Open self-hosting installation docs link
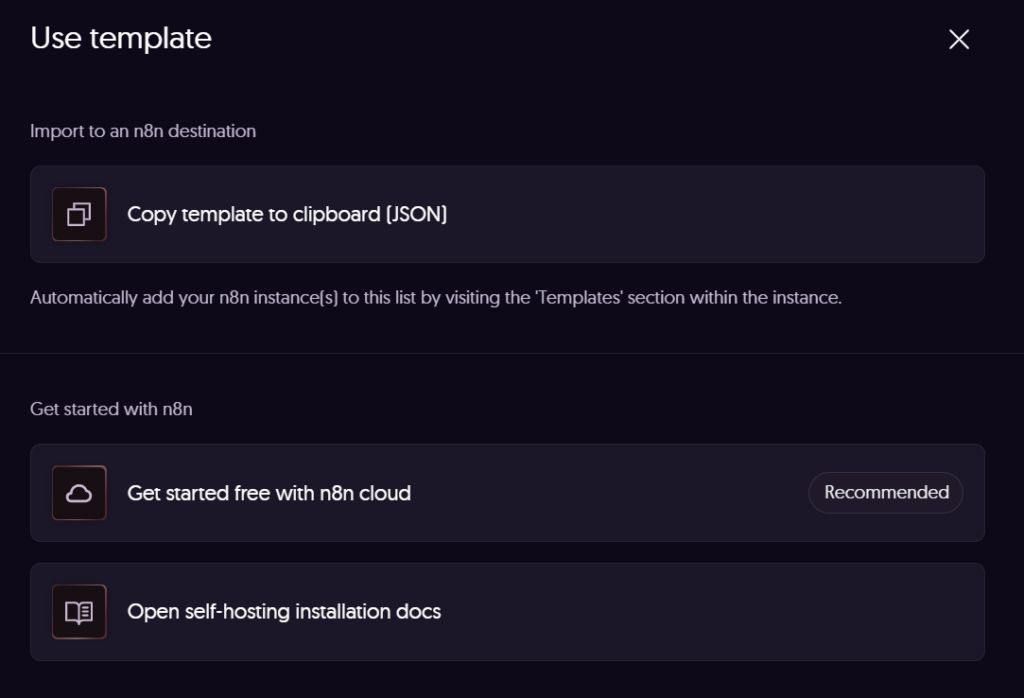Screen dimensions: 1024x698 coord(284,611)
